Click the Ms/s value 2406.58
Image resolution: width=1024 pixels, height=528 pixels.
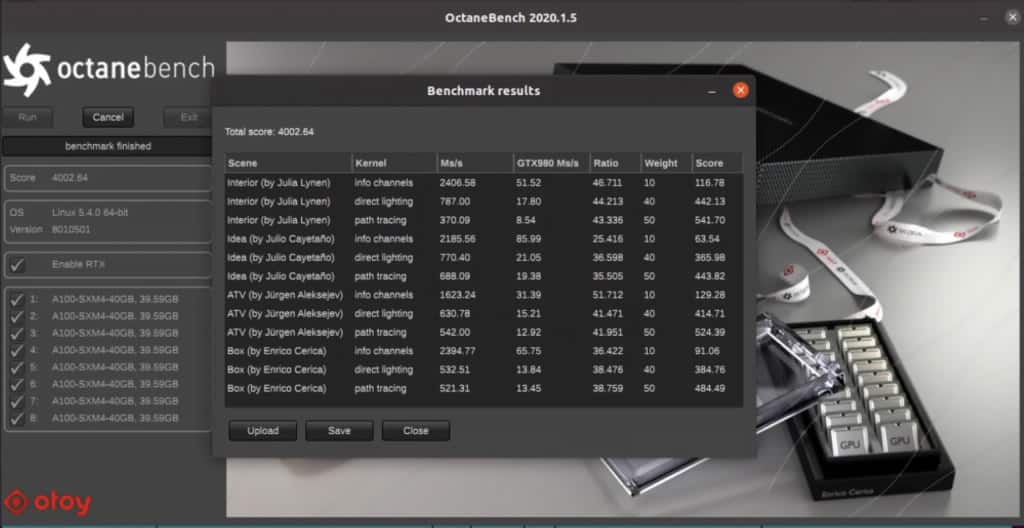click(457, 183)
